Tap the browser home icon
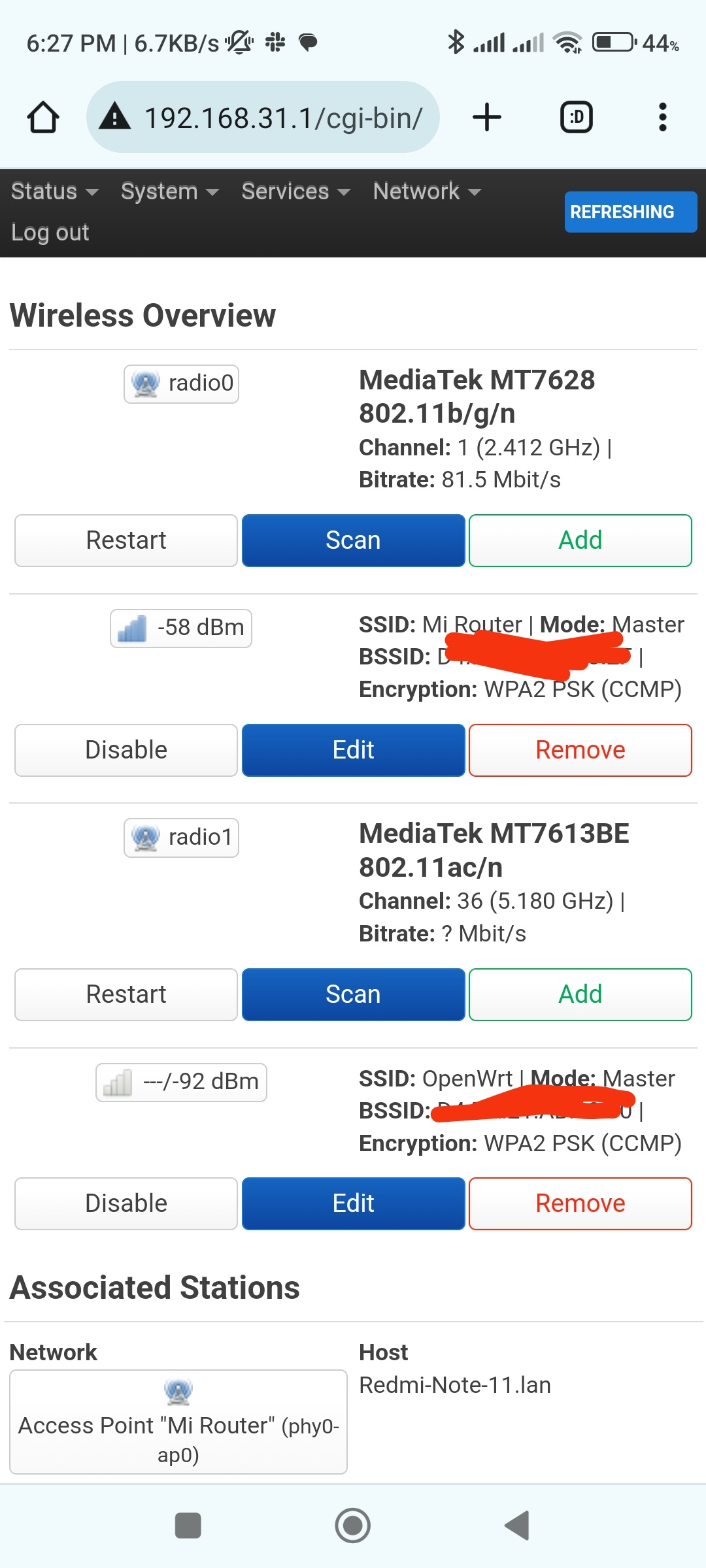Image resolution: width=706 pixels, height=1568 pixels. (x=43, y=118)
